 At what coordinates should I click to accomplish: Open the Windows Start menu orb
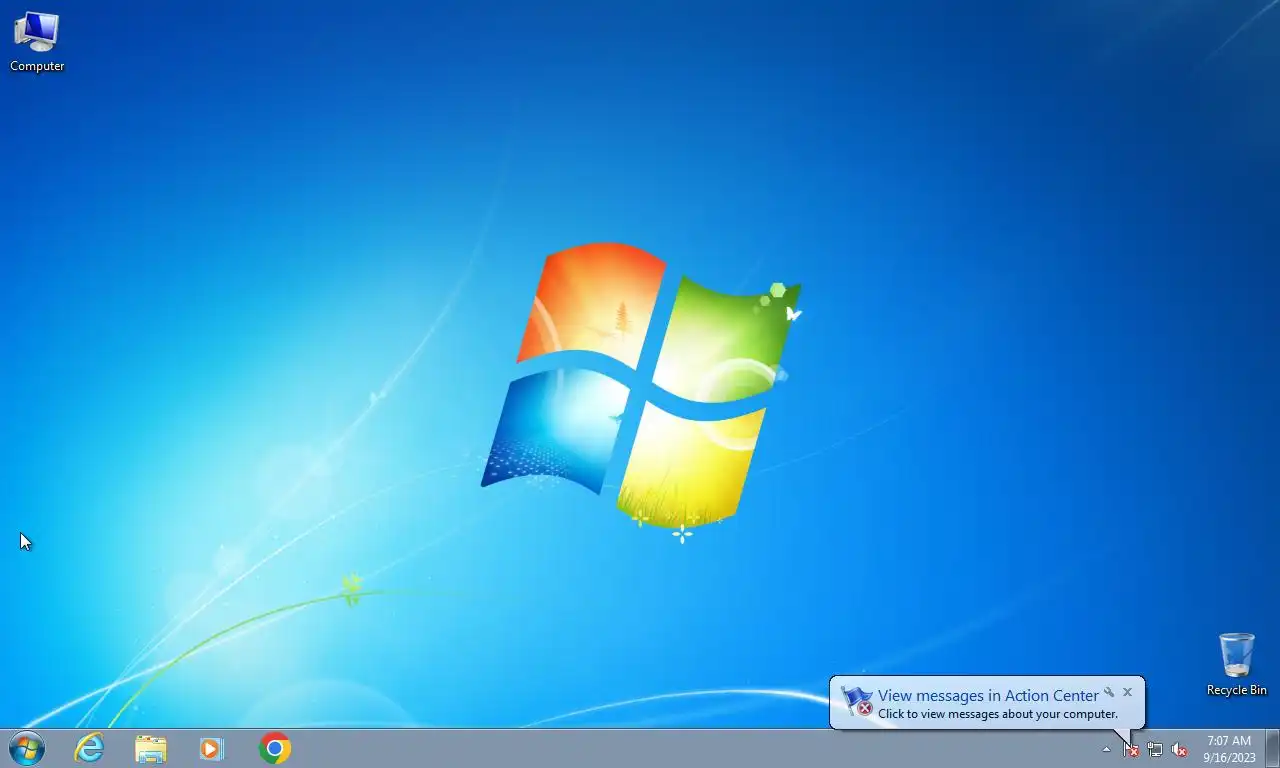(26, 748)
